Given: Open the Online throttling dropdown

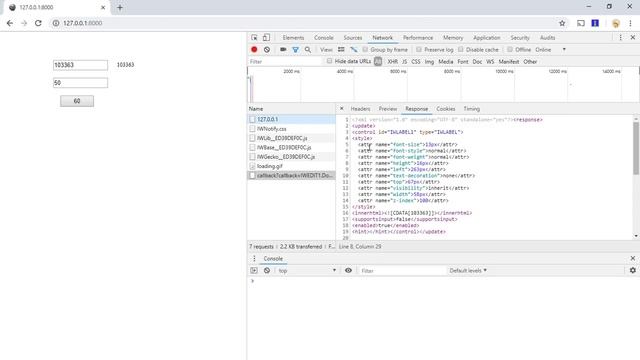Looking at the screenshot, I should pos(550,49).
